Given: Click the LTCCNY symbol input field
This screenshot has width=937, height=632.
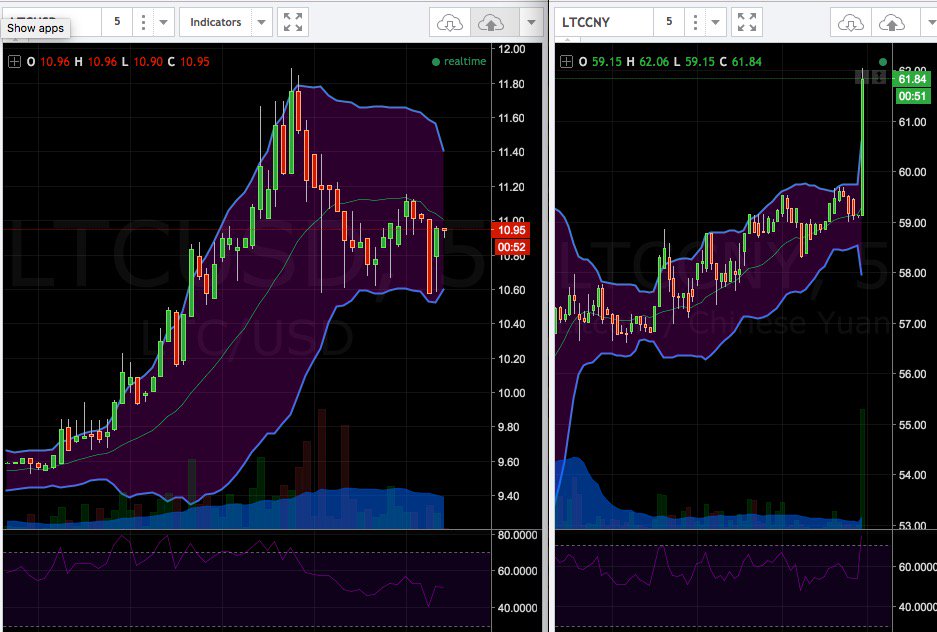Looking at the screenshot, I should (604, 22).
